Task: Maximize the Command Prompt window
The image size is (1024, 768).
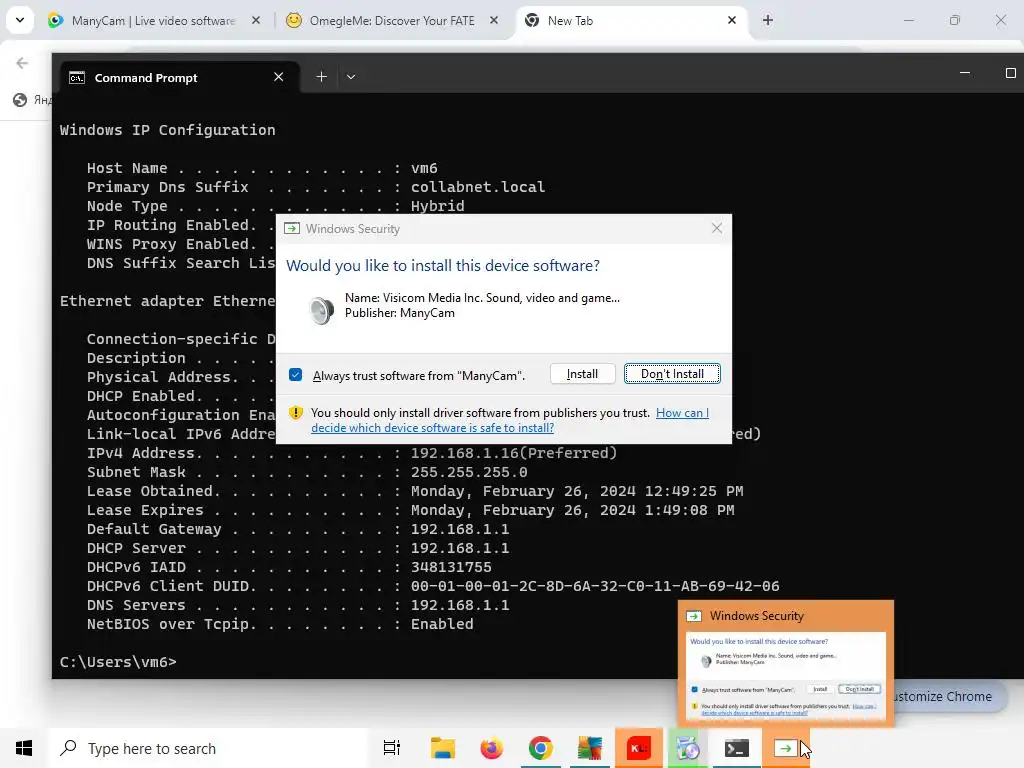Action: tap(1010, 73)
